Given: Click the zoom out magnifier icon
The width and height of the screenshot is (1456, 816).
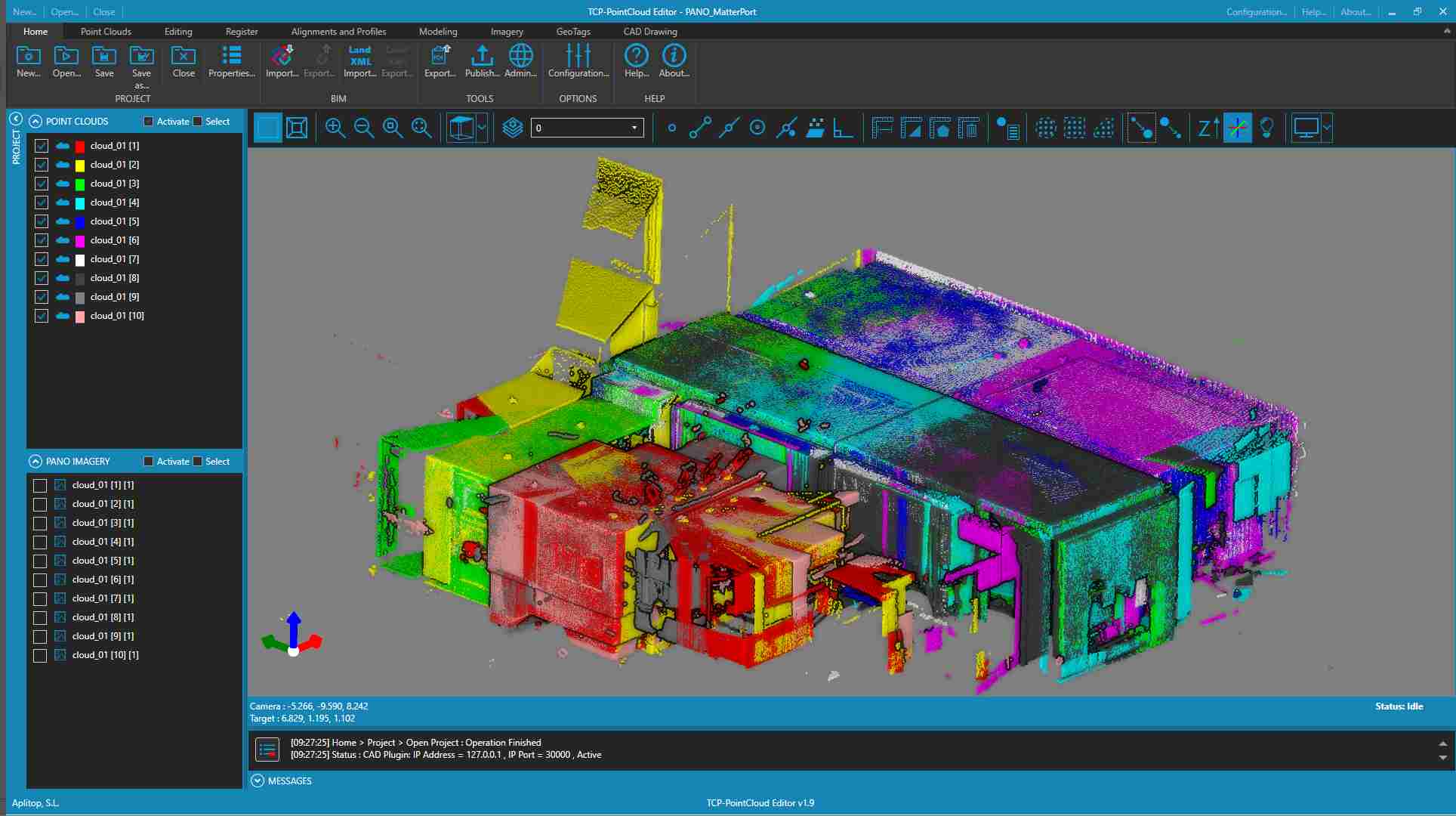Looking at the screenshot, I should tap(364, 128).
